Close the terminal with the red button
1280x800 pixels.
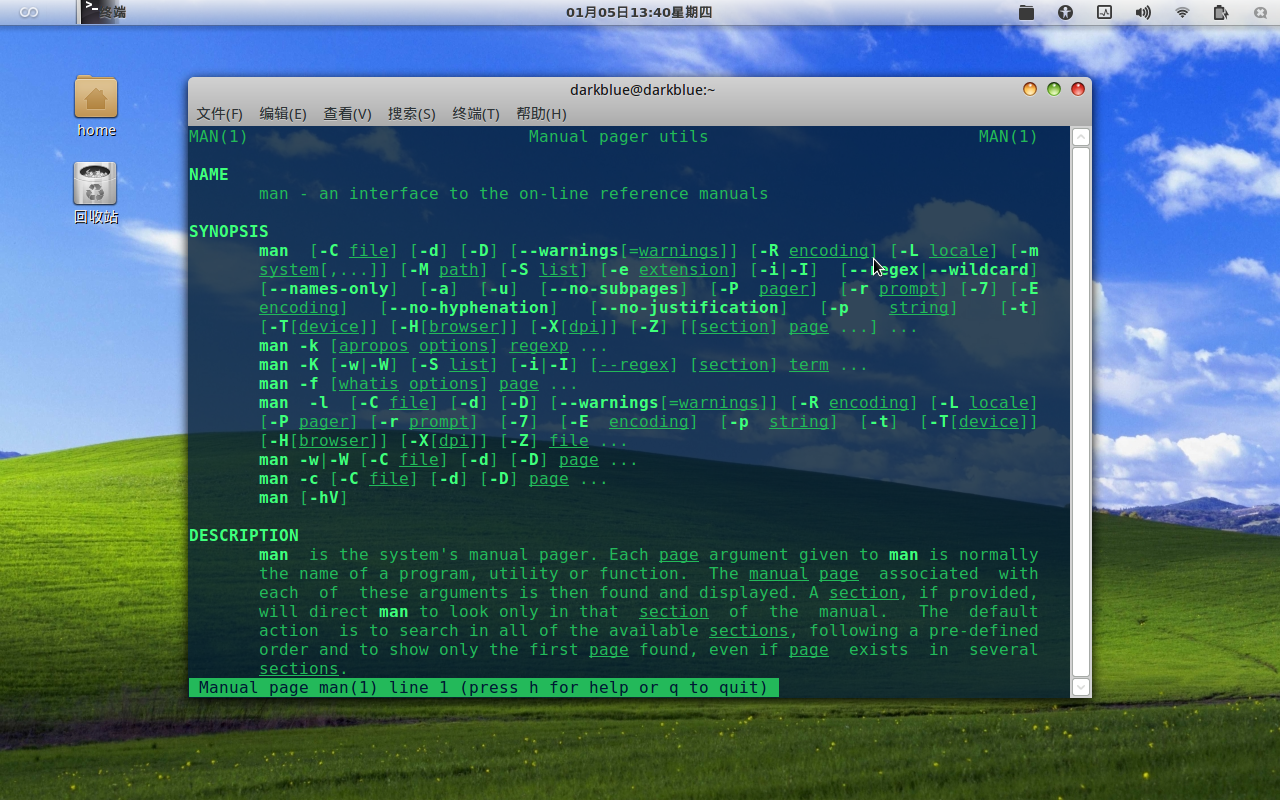click(1078, 89)
